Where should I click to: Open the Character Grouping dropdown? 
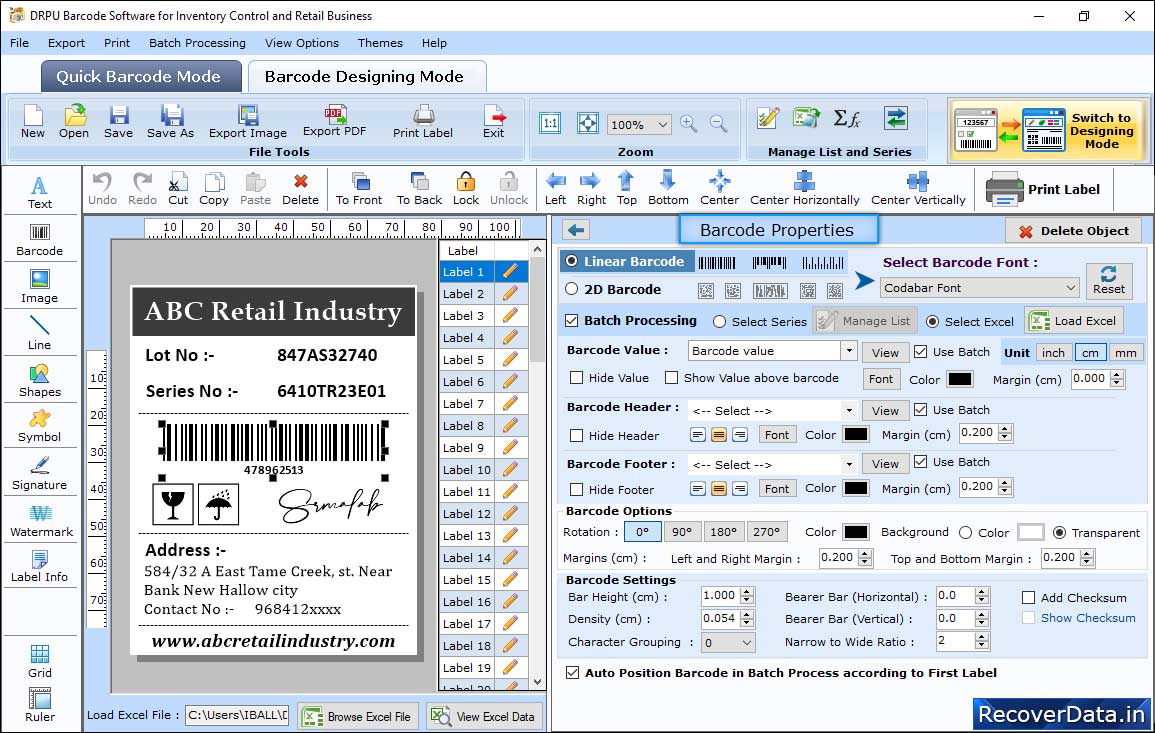pyautogui.click(x=728, y=642)
